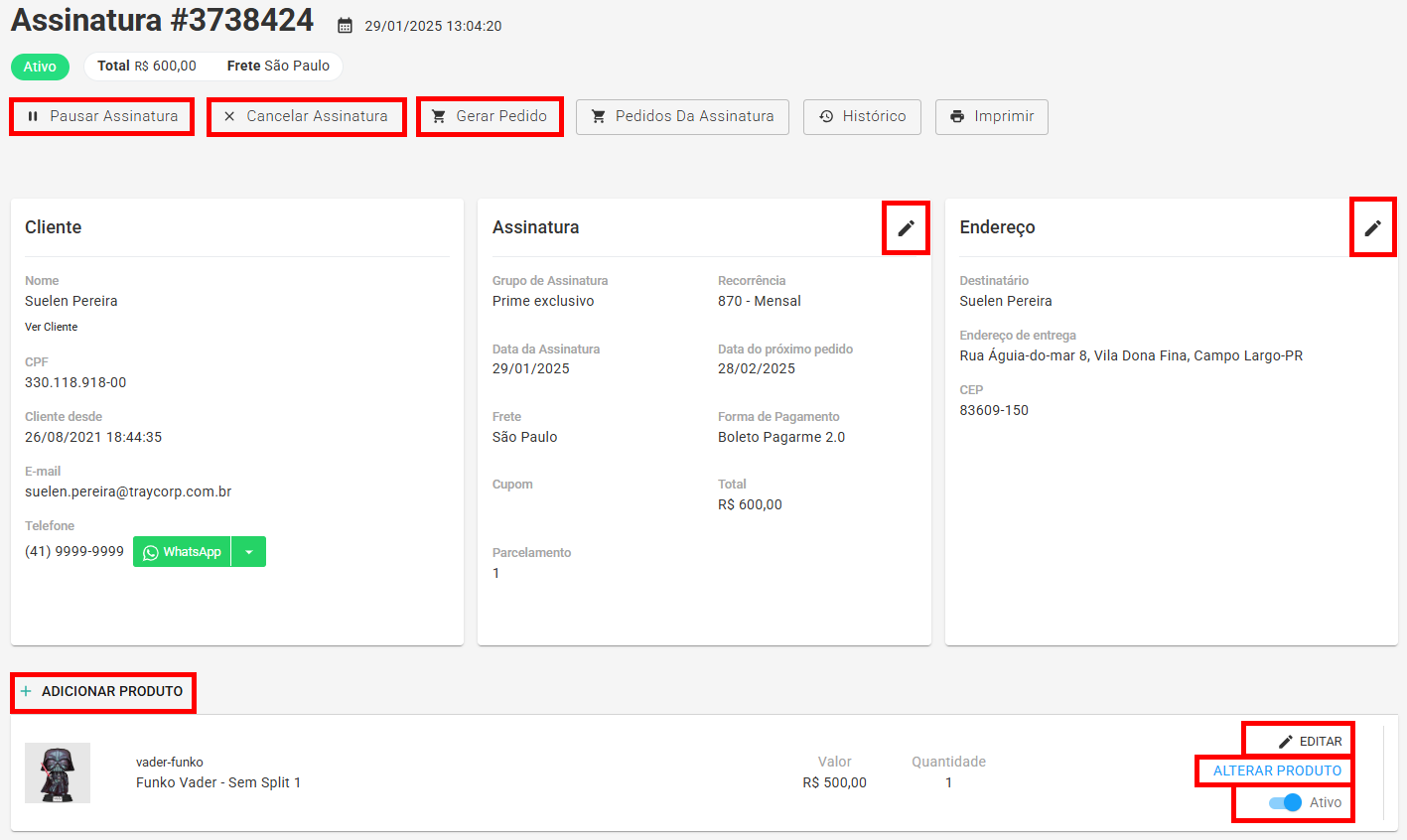Click the product value R$ 500,00
Screen dimensions: 1407x840
(x=835, y=782)
